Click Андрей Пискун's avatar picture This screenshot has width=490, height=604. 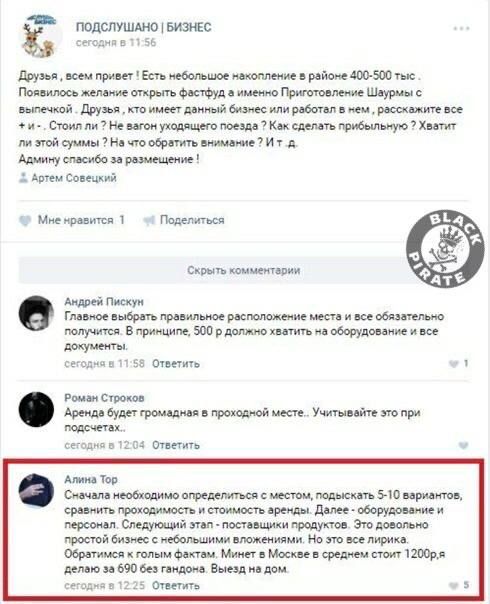(36, 313)
